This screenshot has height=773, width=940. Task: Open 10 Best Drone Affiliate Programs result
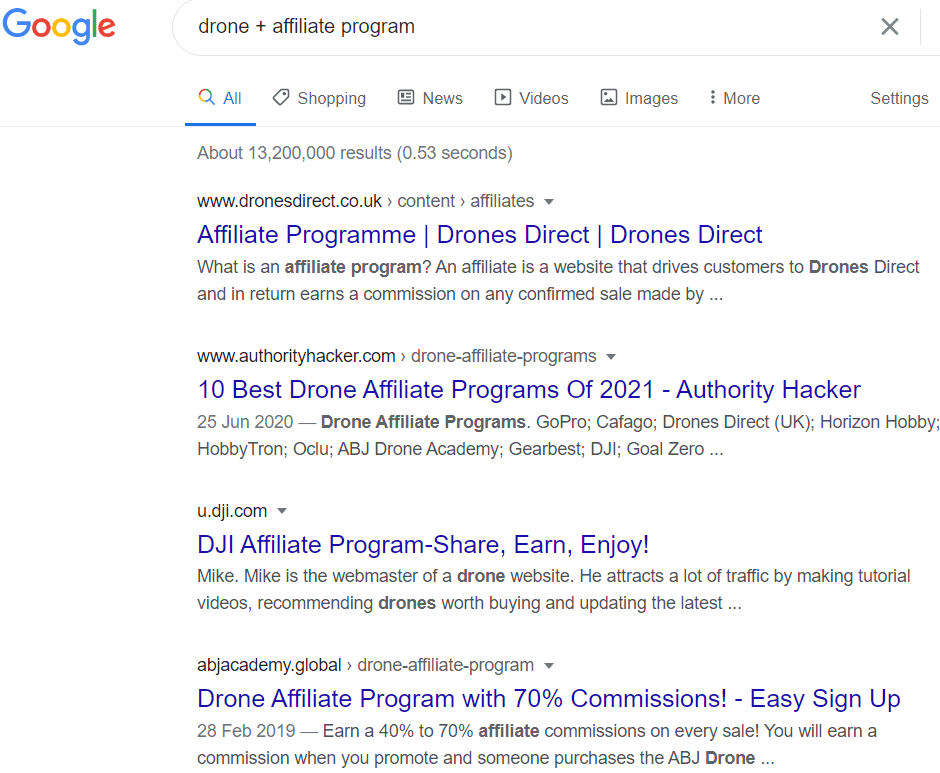tap(529, 390)
